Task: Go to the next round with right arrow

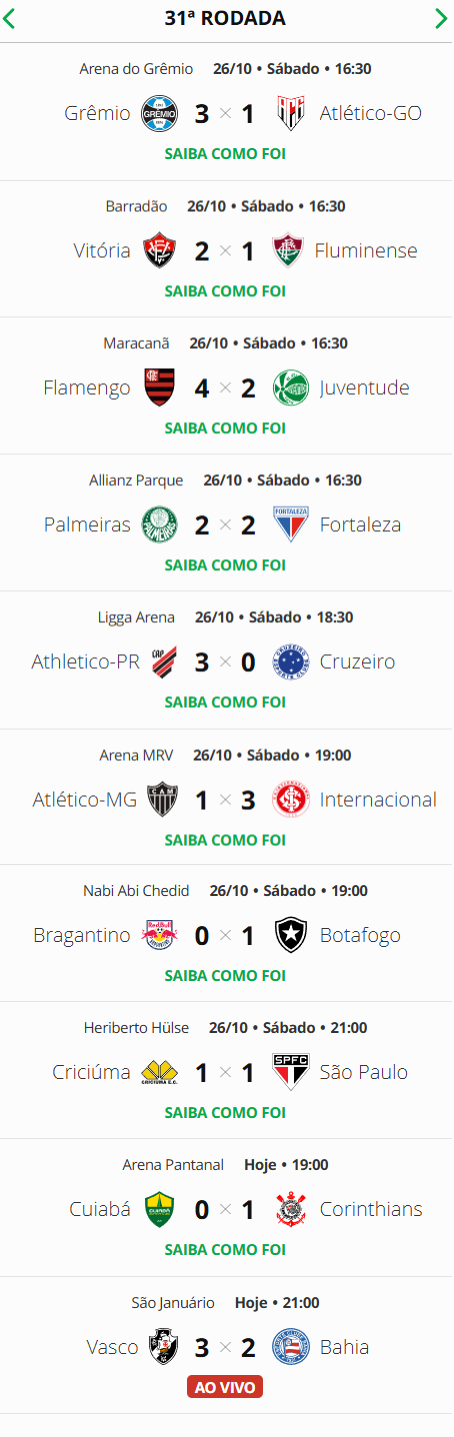Action: [442, 18]
